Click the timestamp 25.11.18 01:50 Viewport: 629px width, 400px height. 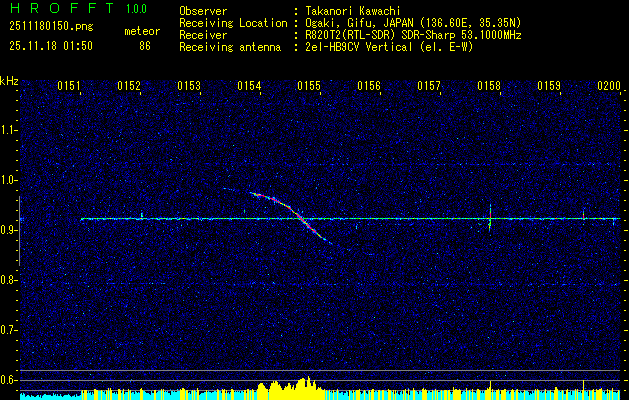[51, 46]
